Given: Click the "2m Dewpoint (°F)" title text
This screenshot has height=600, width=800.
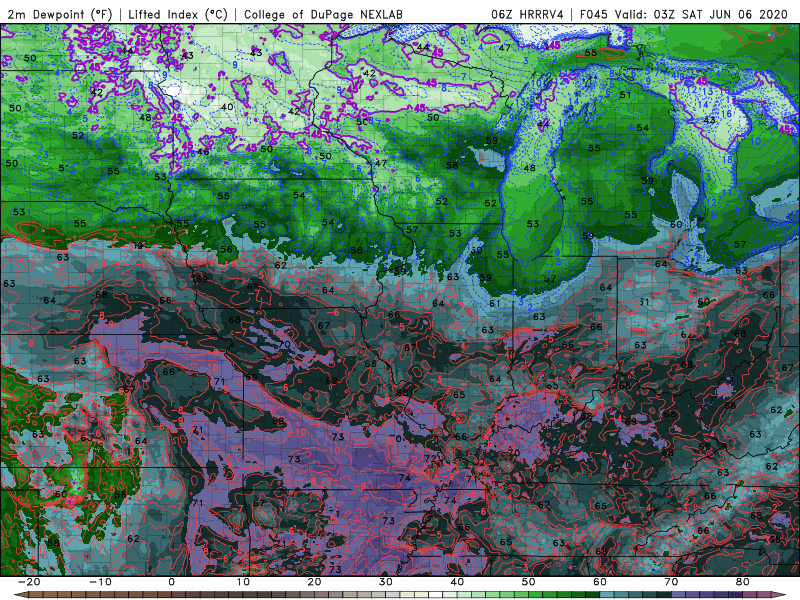Looking at the screenshot, I should pyautogui.click(x=60, y=14).
